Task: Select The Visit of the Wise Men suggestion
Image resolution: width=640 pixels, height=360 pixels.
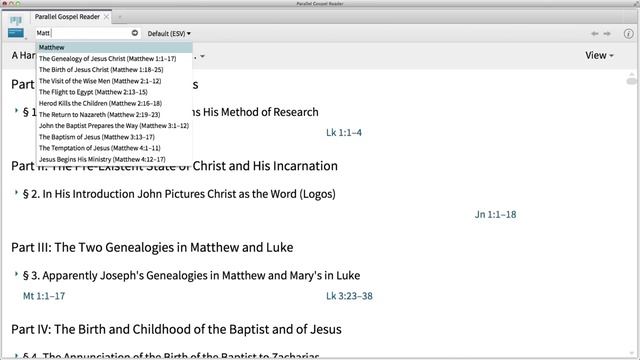Action: 114,81
